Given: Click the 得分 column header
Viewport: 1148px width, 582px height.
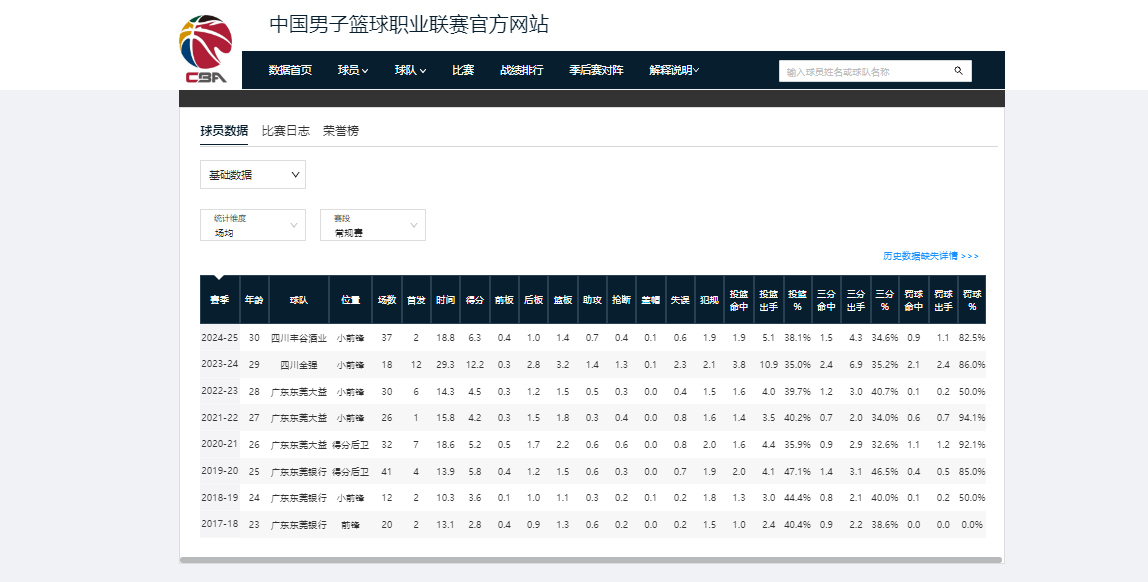Looking at the screenshot, I should [475, 300].
